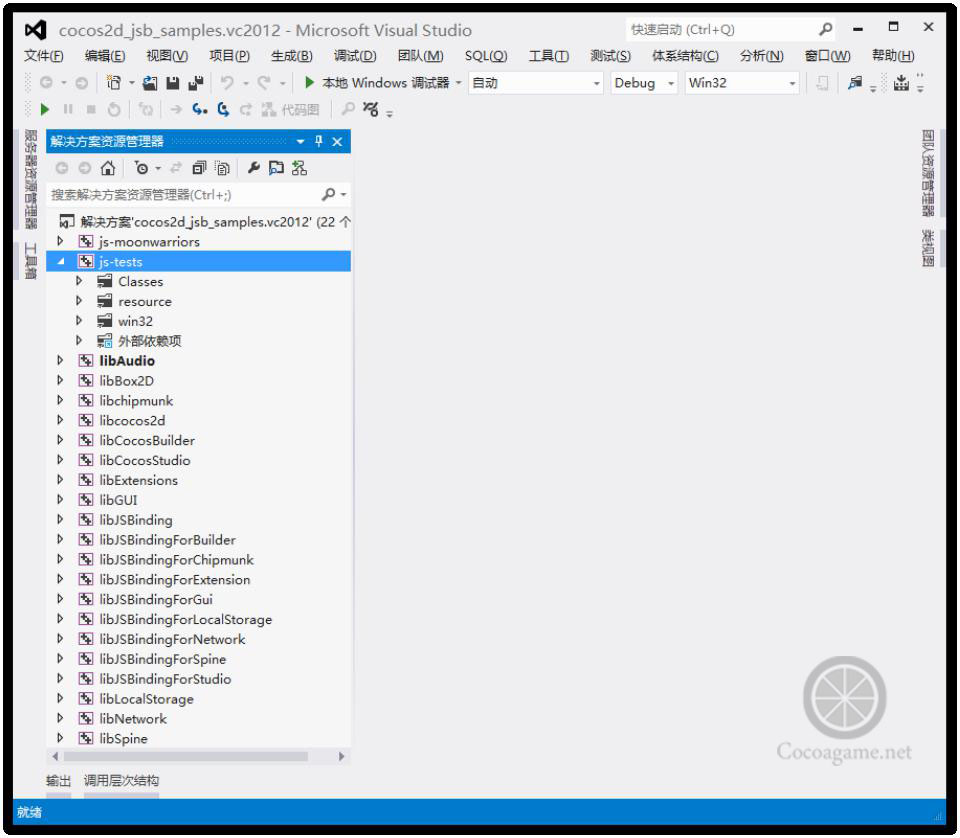Expand the Classes folder
Image resolution: width=960 pixels, height=838 pixels.
click(80, 282)
